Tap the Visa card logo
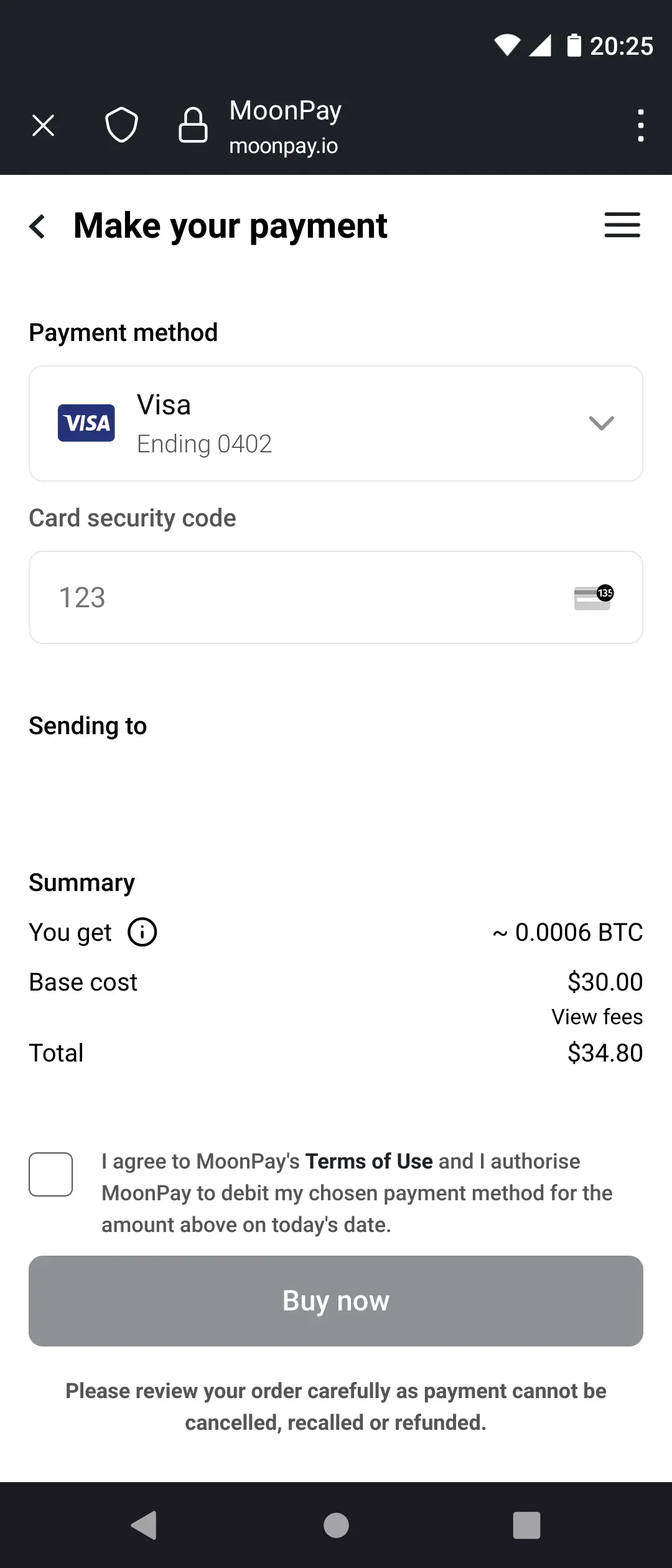Viewport: 672px width, 1568px height. (x=86, y=423)
